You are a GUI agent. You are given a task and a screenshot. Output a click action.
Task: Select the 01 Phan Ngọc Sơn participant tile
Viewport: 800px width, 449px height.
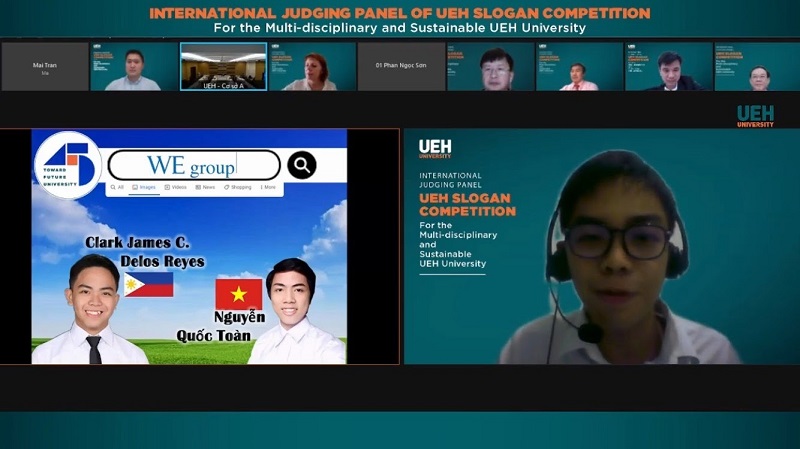(401, 66)
